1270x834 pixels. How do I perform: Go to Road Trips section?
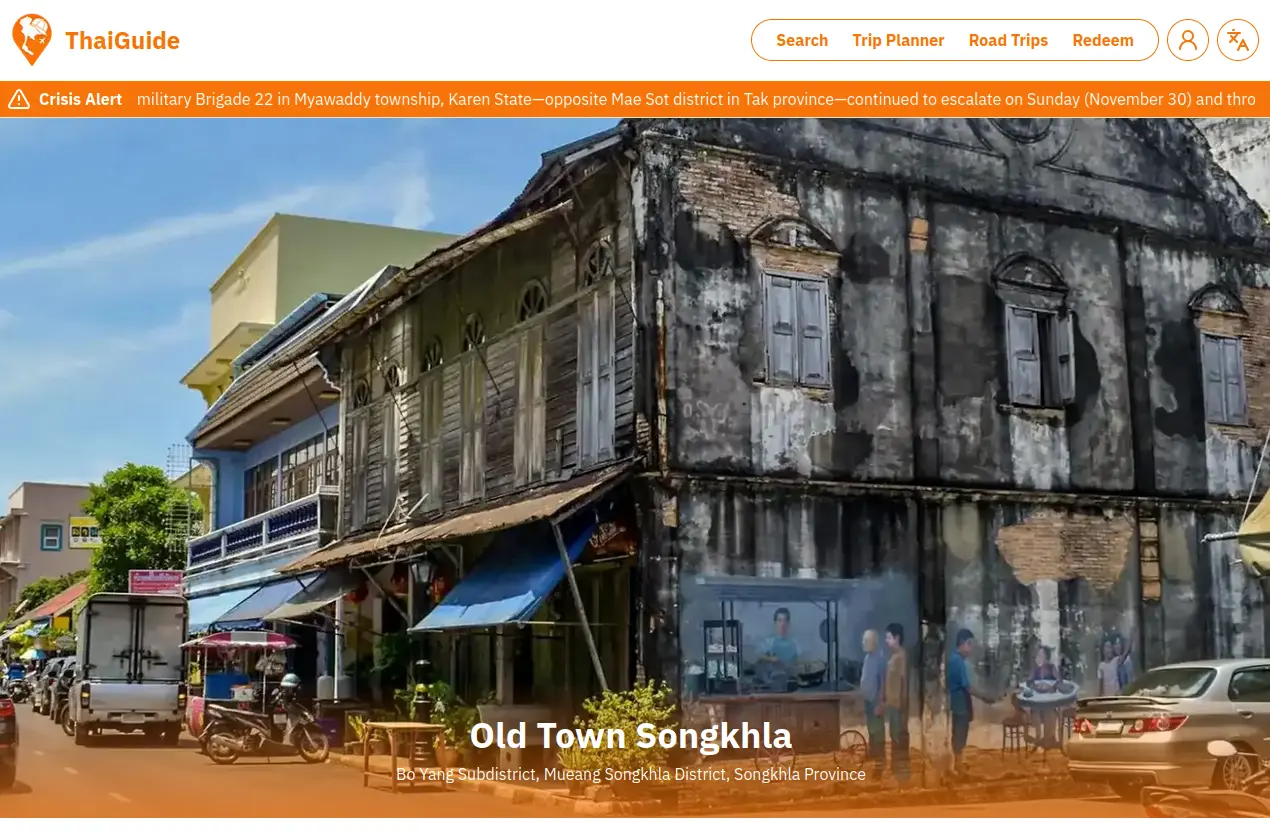(x=1007, y=40)
